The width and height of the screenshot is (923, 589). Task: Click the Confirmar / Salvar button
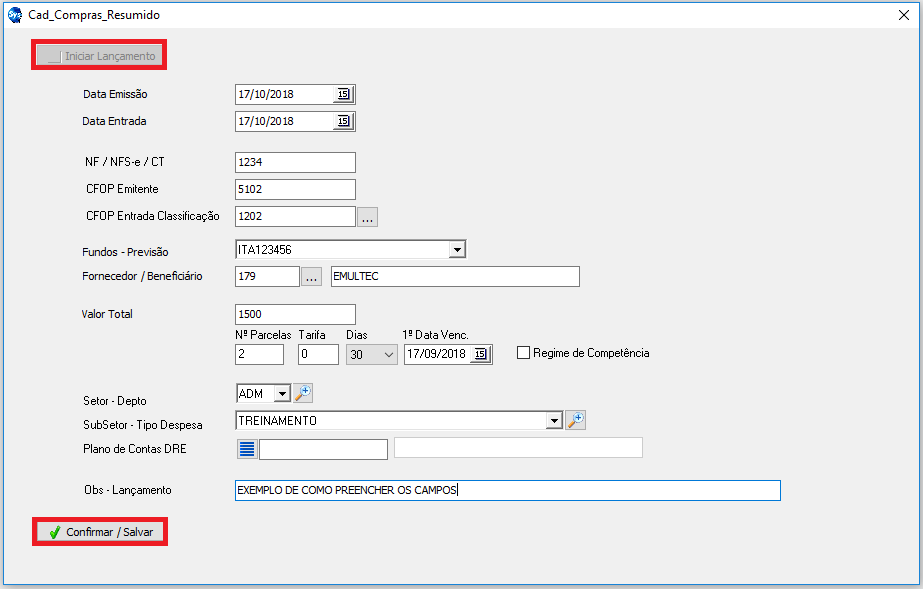[x=100, y=532]
